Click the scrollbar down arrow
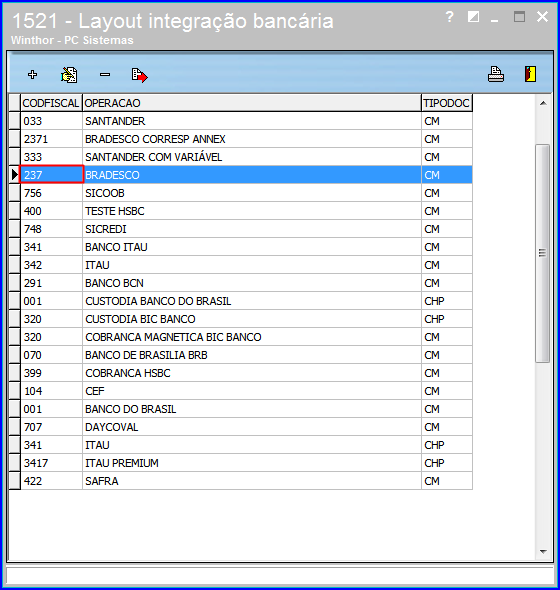This screenshot has height=590, width=560. (x=543, y=552)
